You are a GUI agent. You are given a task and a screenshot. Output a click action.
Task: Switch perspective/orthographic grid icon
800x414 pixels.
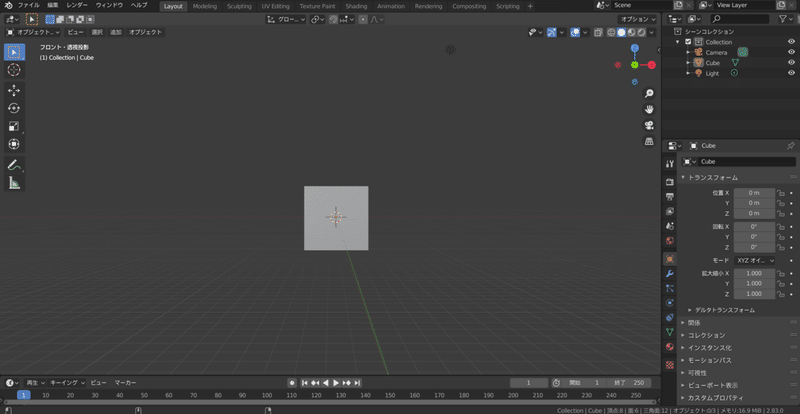(x=649, y=141)
